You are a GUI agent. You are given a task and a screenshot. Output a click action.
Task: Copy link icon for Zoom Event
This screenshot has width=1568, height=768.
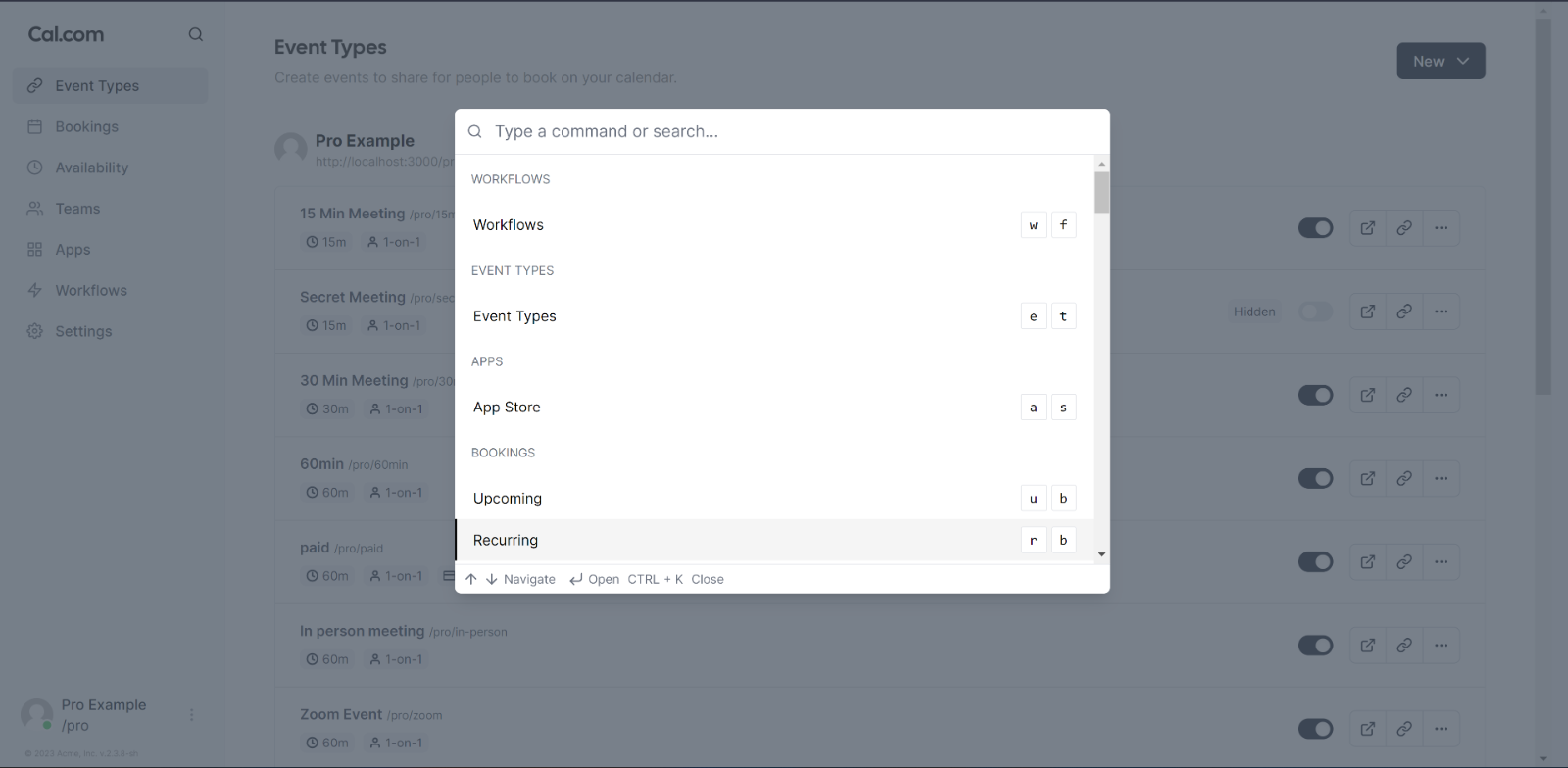click(x=1404, y=729)
